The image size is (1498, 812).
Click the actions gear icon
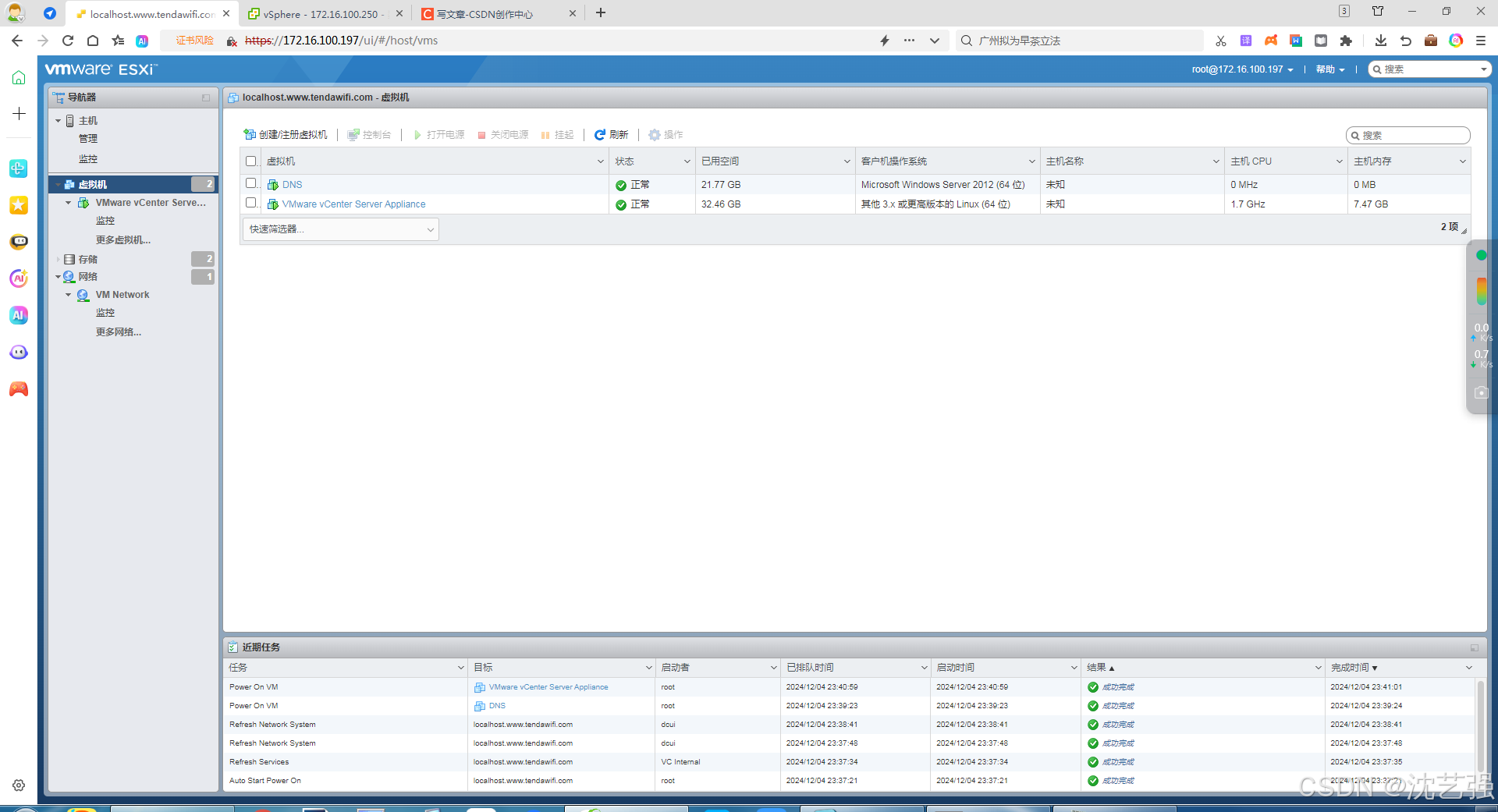pyautogui.click(x=655, y=135)
